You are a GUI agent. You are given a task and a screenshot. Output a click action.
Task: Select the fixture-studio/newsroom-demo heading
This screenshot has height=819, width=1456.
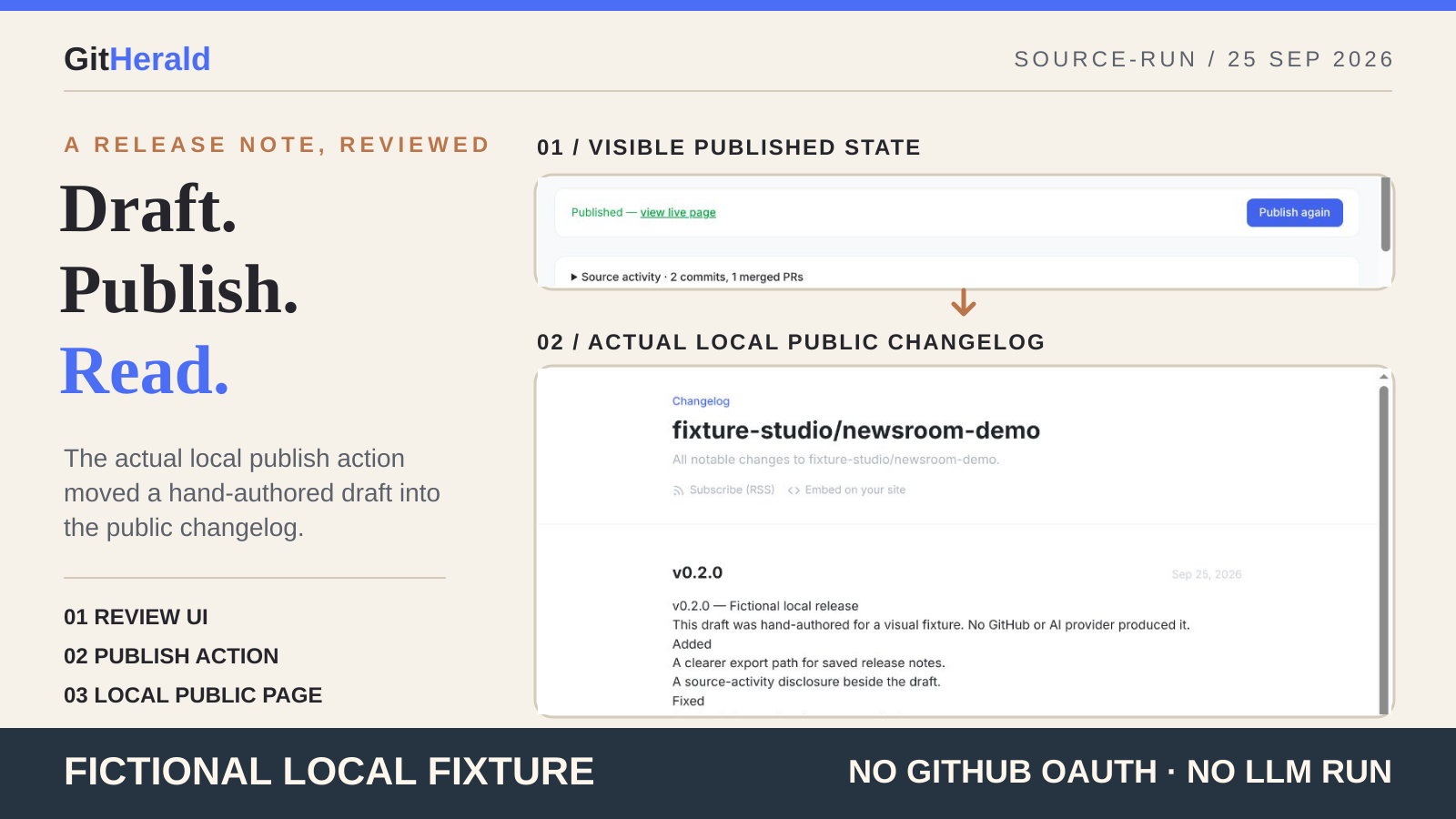pyautogui.click(x=855, y=430)
